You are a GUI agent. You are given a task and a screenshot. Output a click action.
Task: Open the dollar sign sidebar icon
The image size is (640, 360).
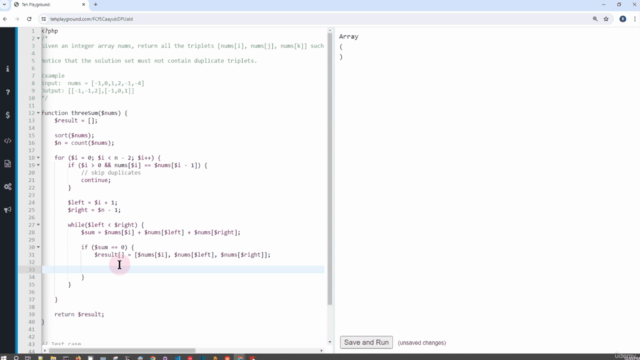click(8, 115)
